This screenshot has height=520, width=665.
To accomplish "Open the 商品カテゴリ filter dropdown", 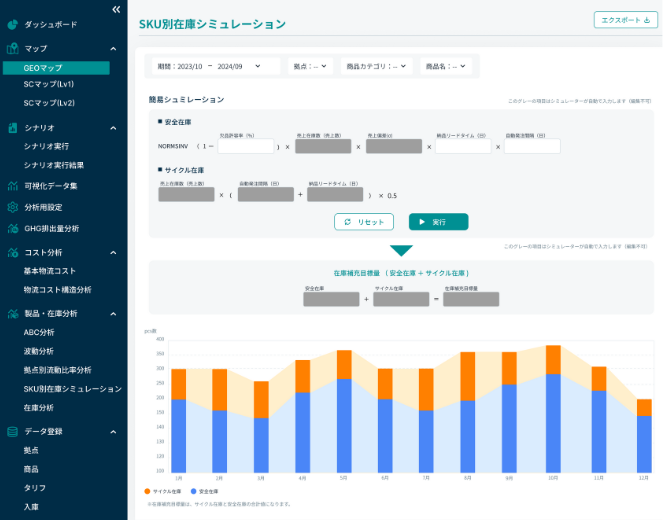I will click(376, 66).
